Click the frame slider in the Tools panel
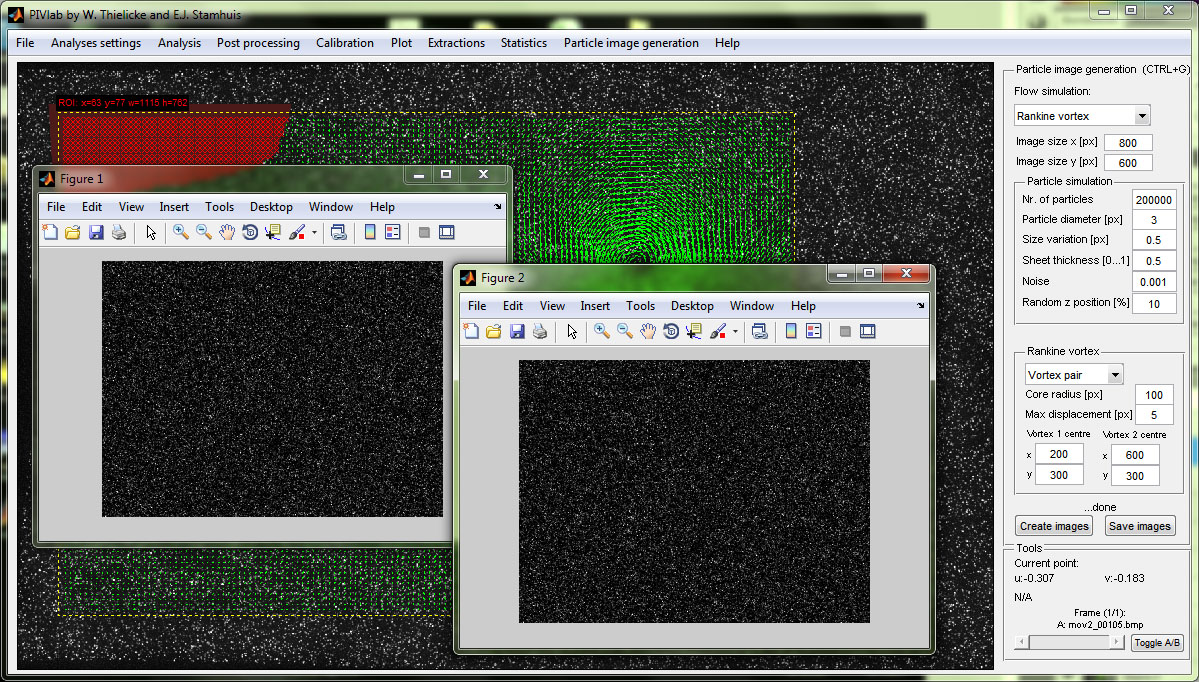Screen dimensions: 1199x682 (1068, 642)
